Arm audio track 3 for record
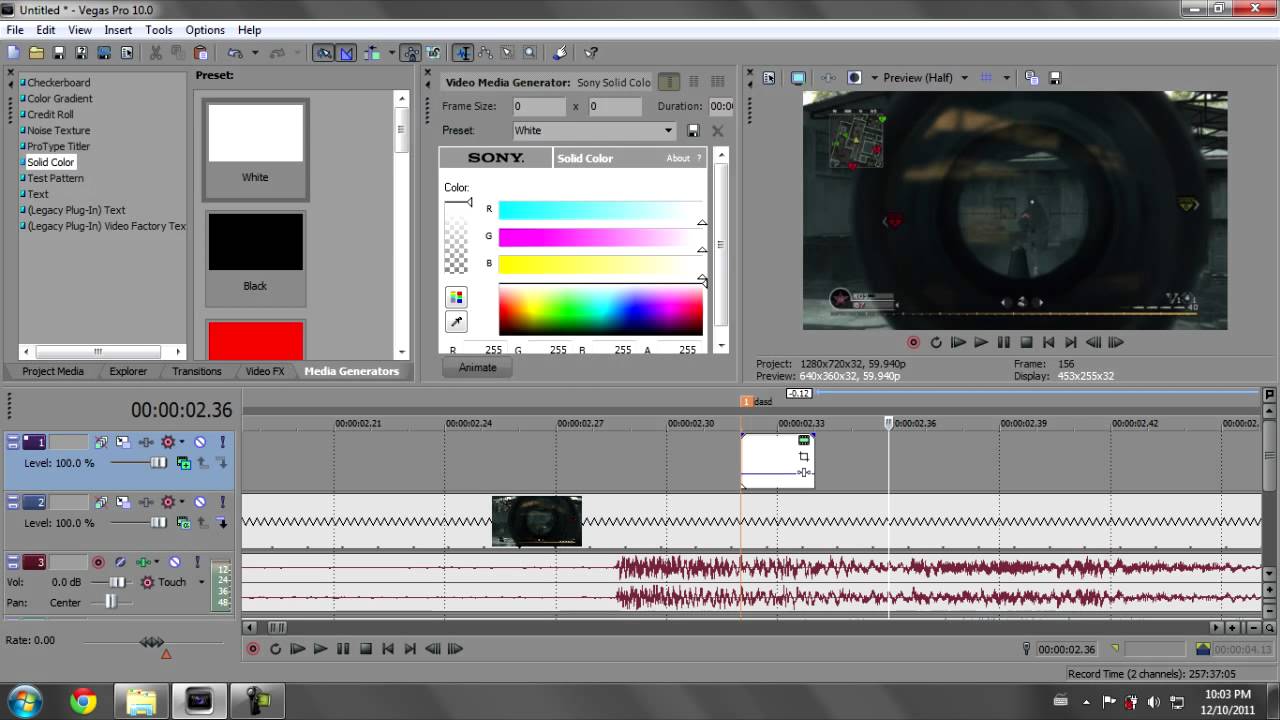 click(x=98, y=562)
